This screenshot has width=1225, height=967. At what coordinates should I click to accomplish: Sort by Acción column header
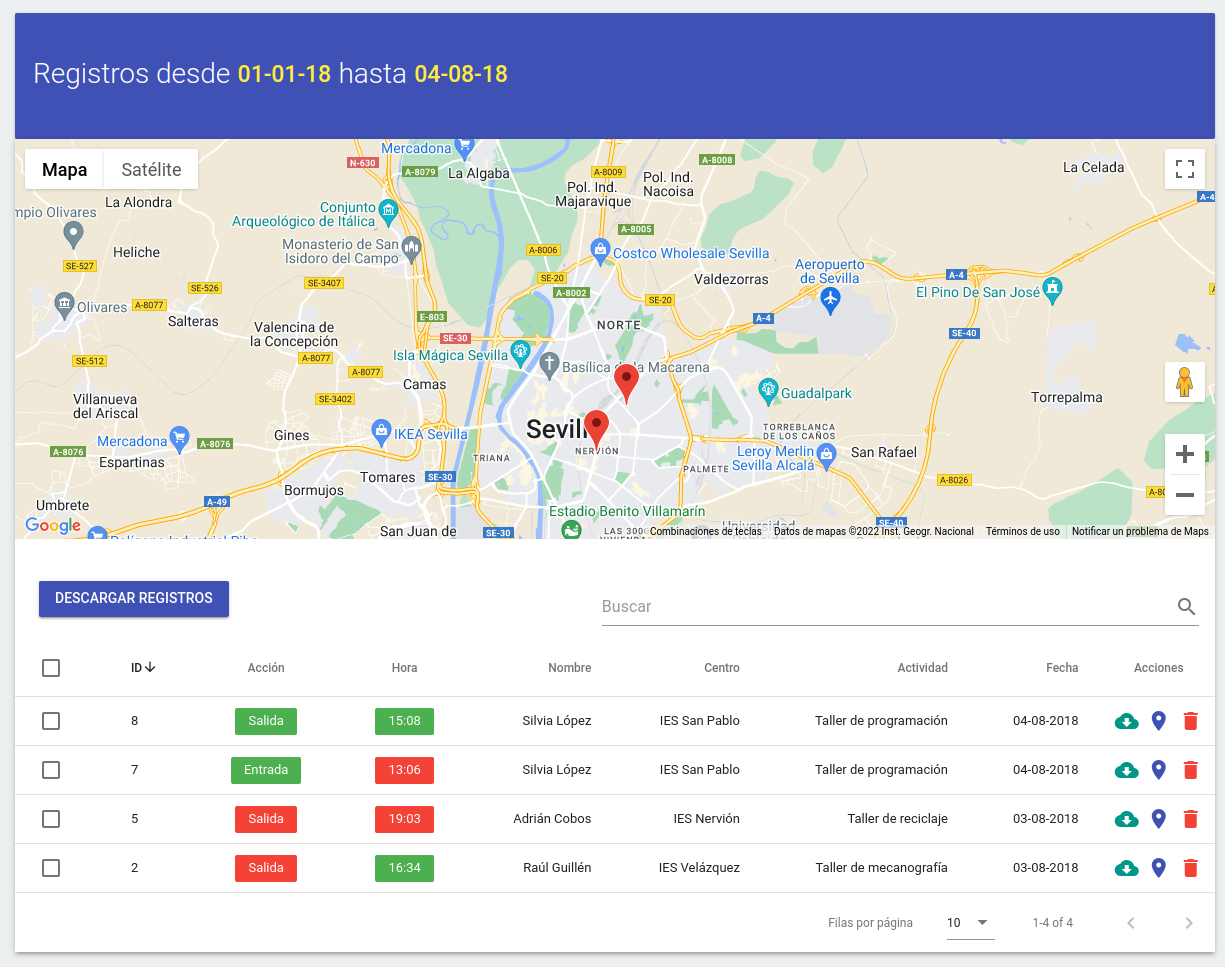(x=266, y=668)
